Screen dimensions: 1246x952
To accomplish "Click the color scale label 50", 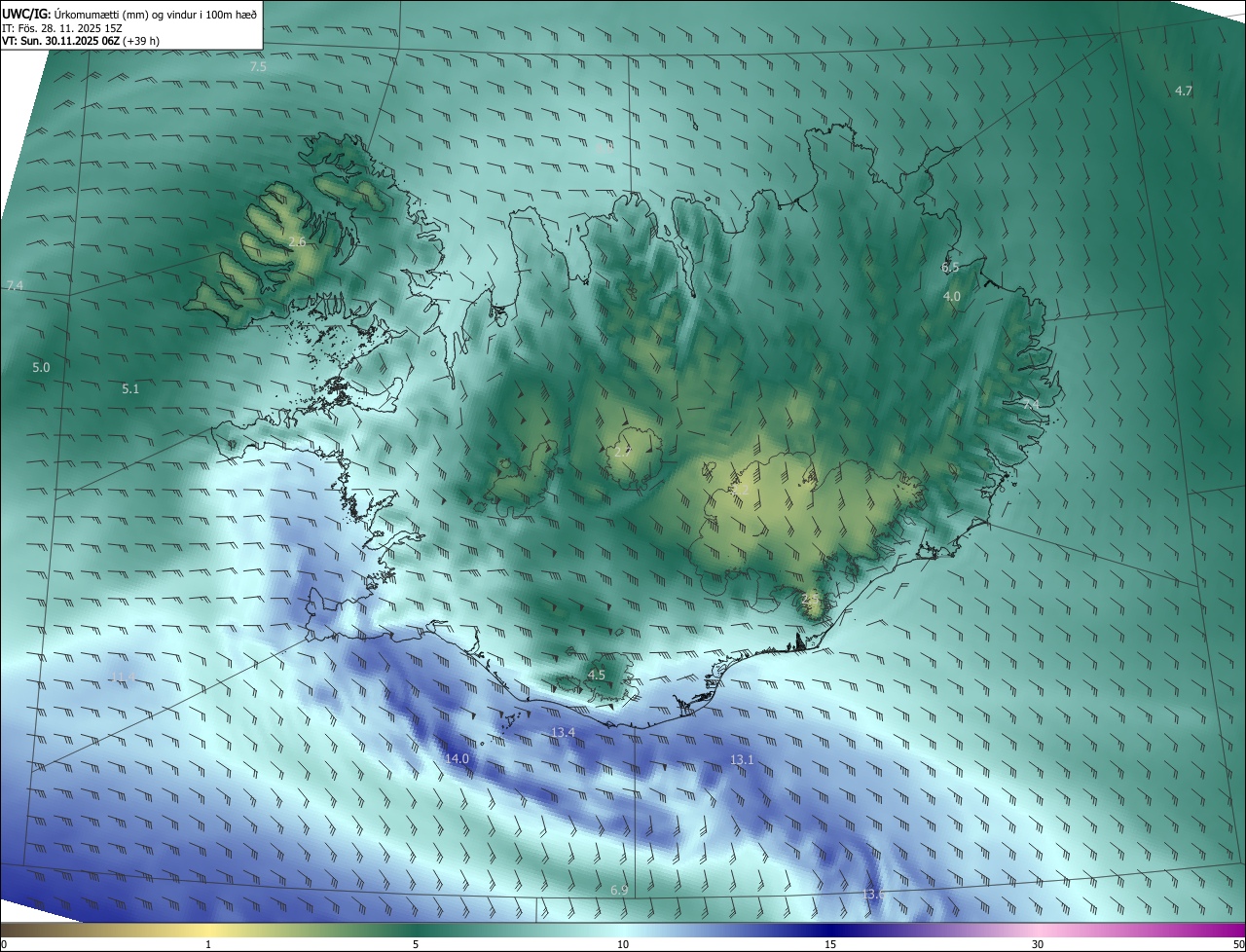I will tap(1237, 944).
